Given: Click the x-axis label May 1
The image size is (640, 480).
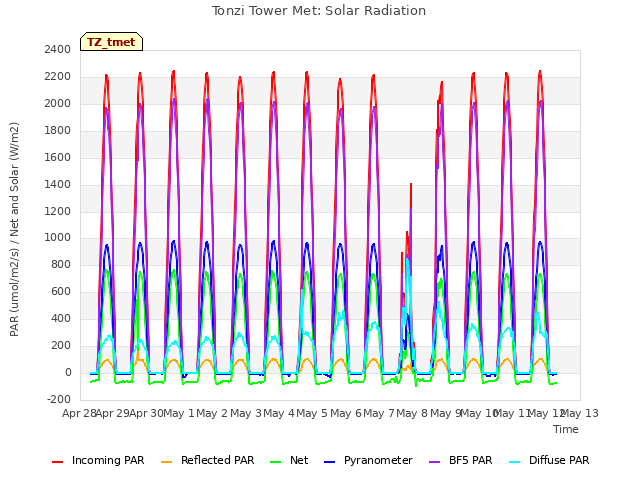Looking at the screenshot, I should point(179,413).
